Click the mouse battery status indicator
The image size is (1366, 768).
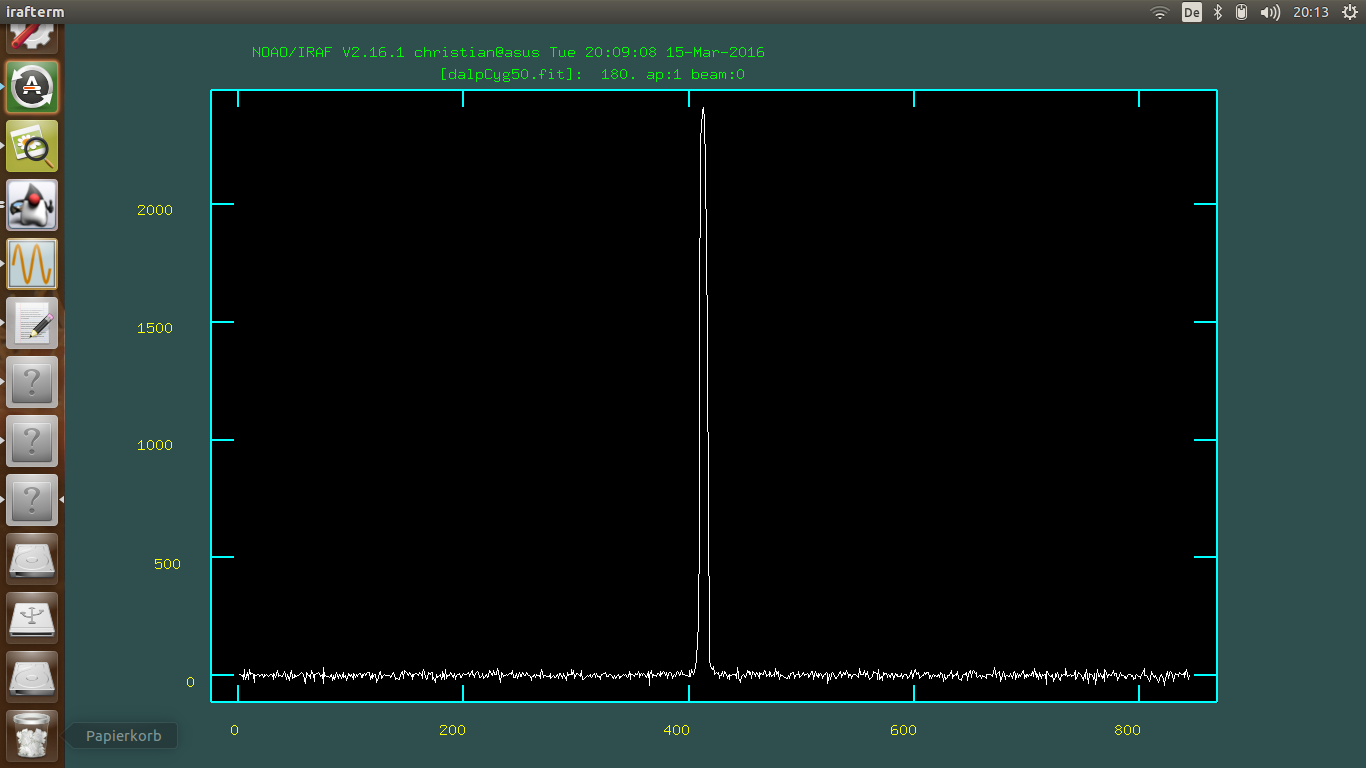pos(1242,12)
